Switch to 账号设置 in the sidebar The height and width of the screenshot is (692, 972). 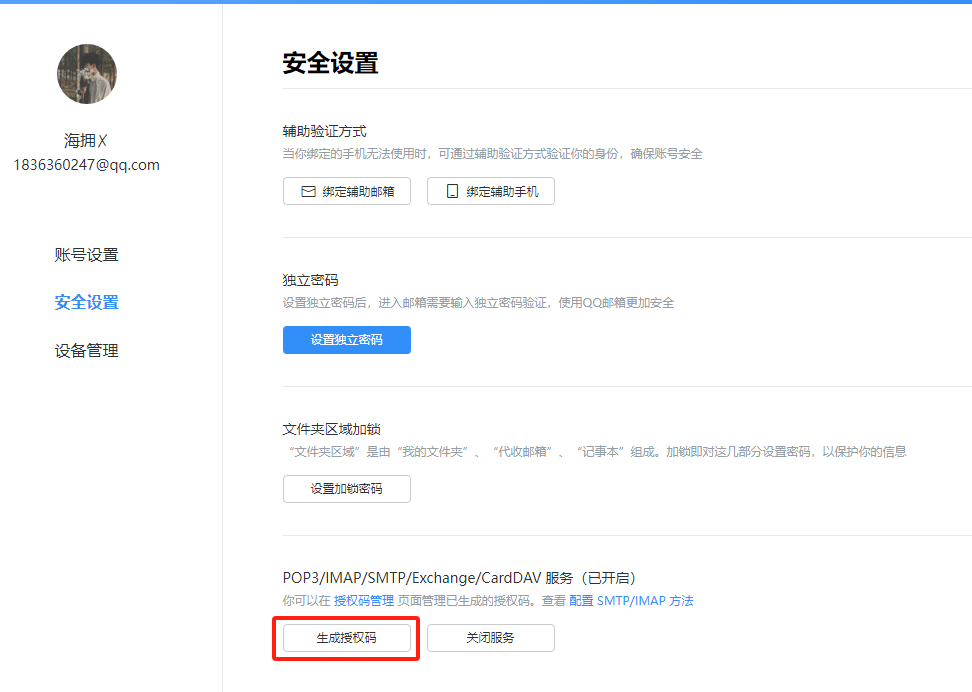tap(86, 254)
